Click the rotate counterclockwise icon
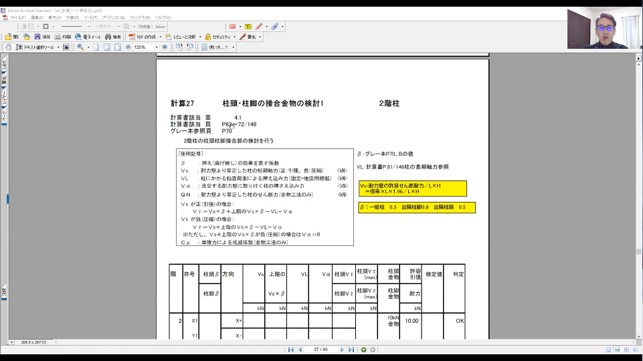 [x=190, y=47]
